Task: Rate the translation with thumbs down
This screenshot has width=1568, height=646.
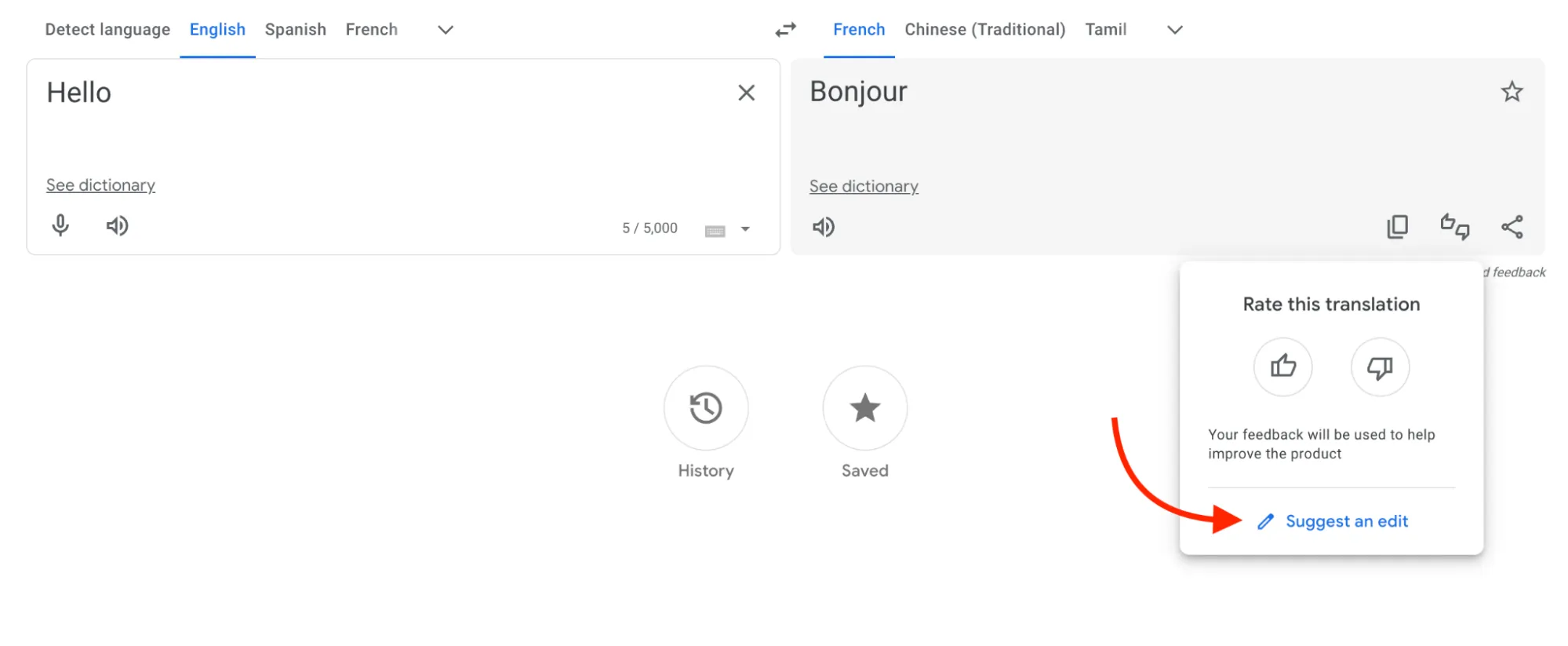Action: [x=1379, y=367]
